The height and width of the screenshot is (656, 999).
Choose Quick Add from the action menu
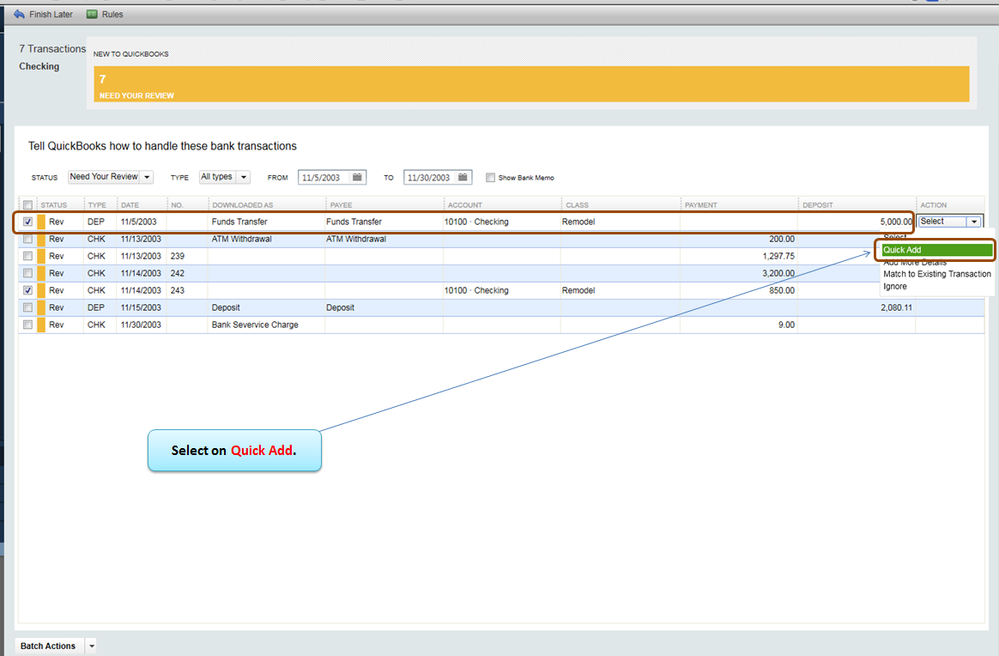pyautogui.click(x=937, y=250)
